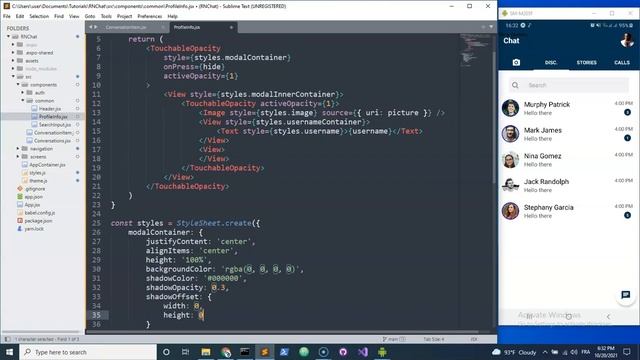The width and height of the screenshot is (640, 360).
Task: Tap Stephany Garcia's avatar picture
Action: (510, 211)
